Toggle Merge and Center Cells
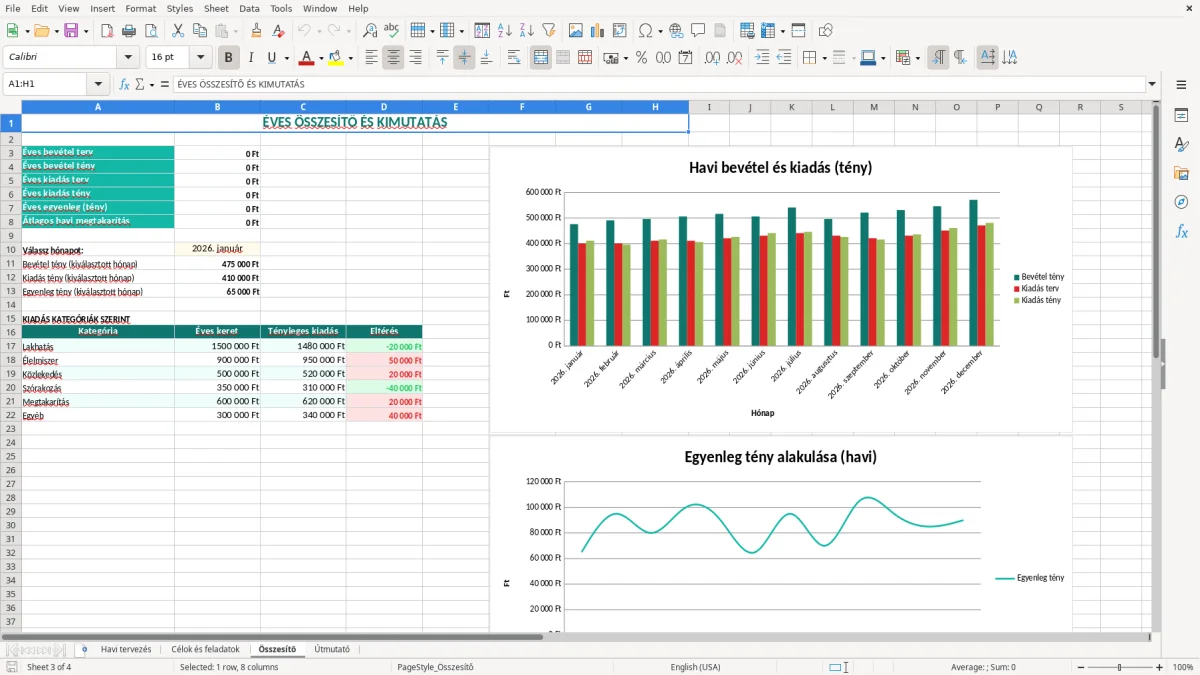This screenshot has width=1200, height=675. click(540, 58)
